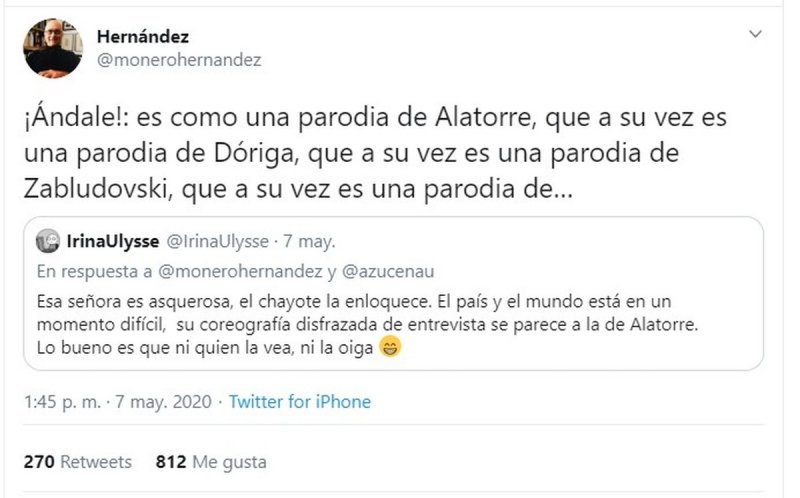The image size is (800, 498).
Task: Click the @monerohernandez handle below the name
Action: tap(178, 60)
